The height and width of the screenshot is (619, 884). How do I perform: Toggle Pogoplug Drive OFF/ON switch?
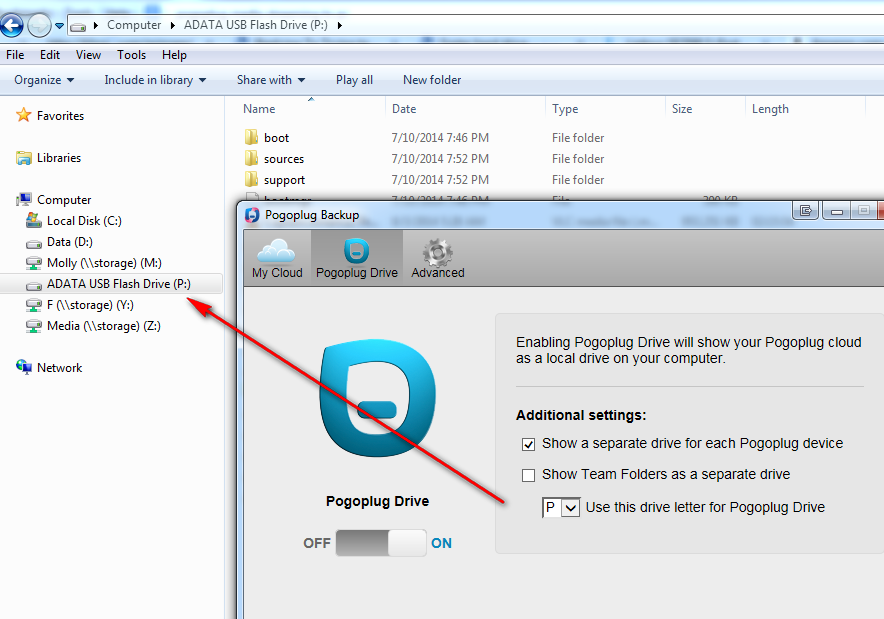point(381,543)
